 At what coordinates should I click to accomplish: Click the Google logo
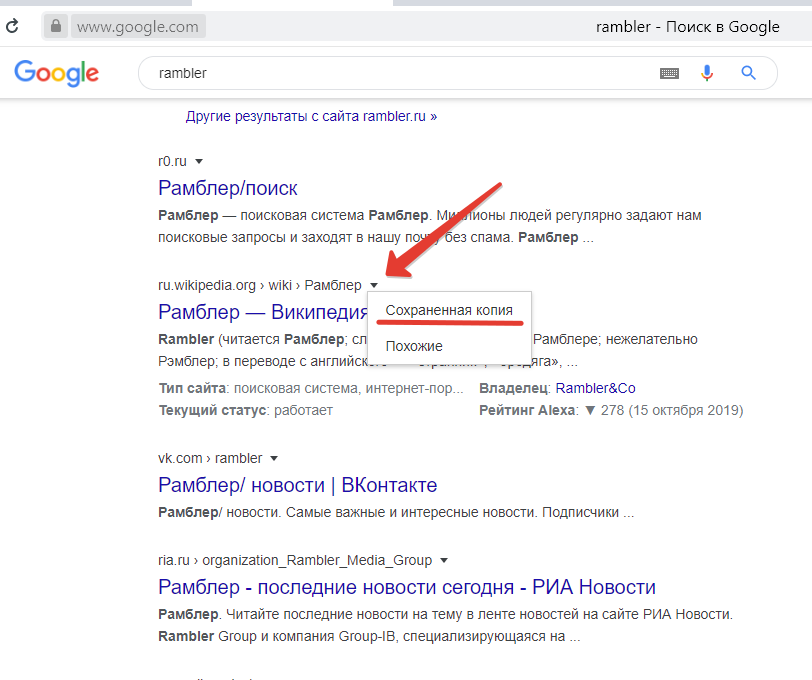(56, 73)
